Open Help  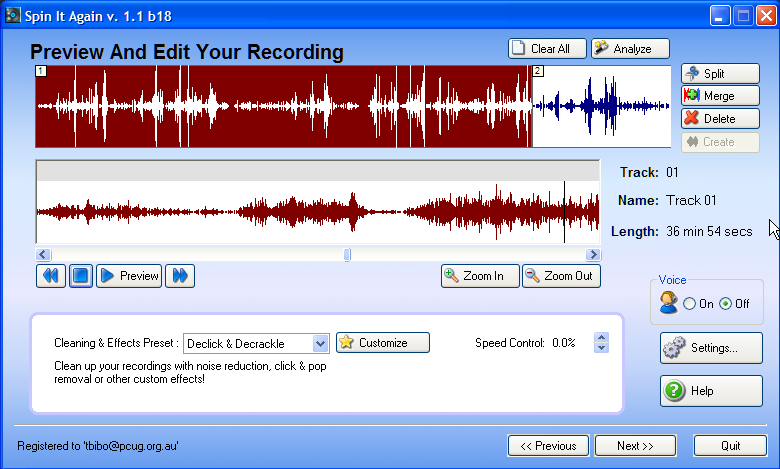(711, 391)
